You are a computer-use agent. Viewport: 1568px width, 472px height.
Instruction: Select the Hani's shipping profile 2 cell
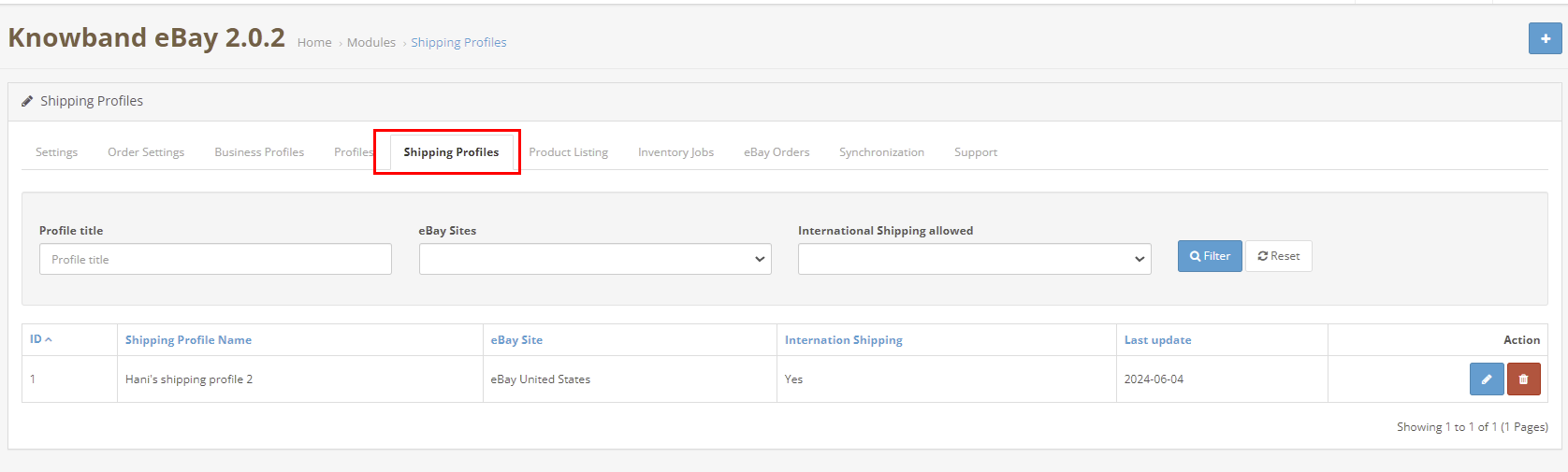300,379
